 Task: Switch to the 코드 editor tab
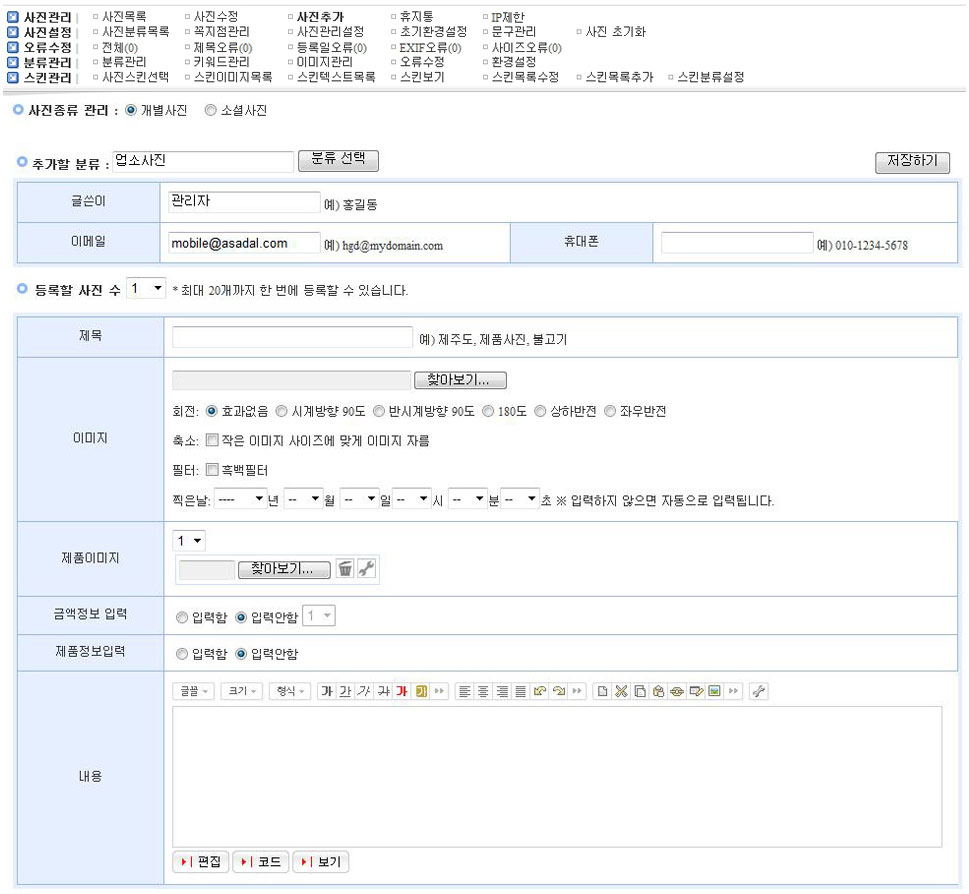[x=261, y=862]
